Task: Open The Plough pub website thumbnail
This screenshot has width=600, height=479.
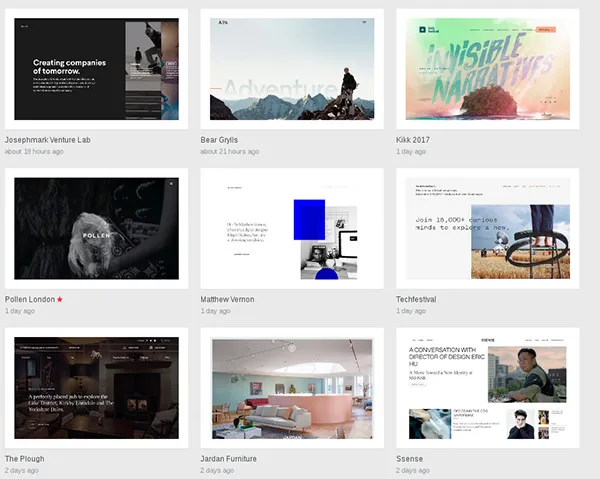Action: pyautogui.click(x=96, y=388)
